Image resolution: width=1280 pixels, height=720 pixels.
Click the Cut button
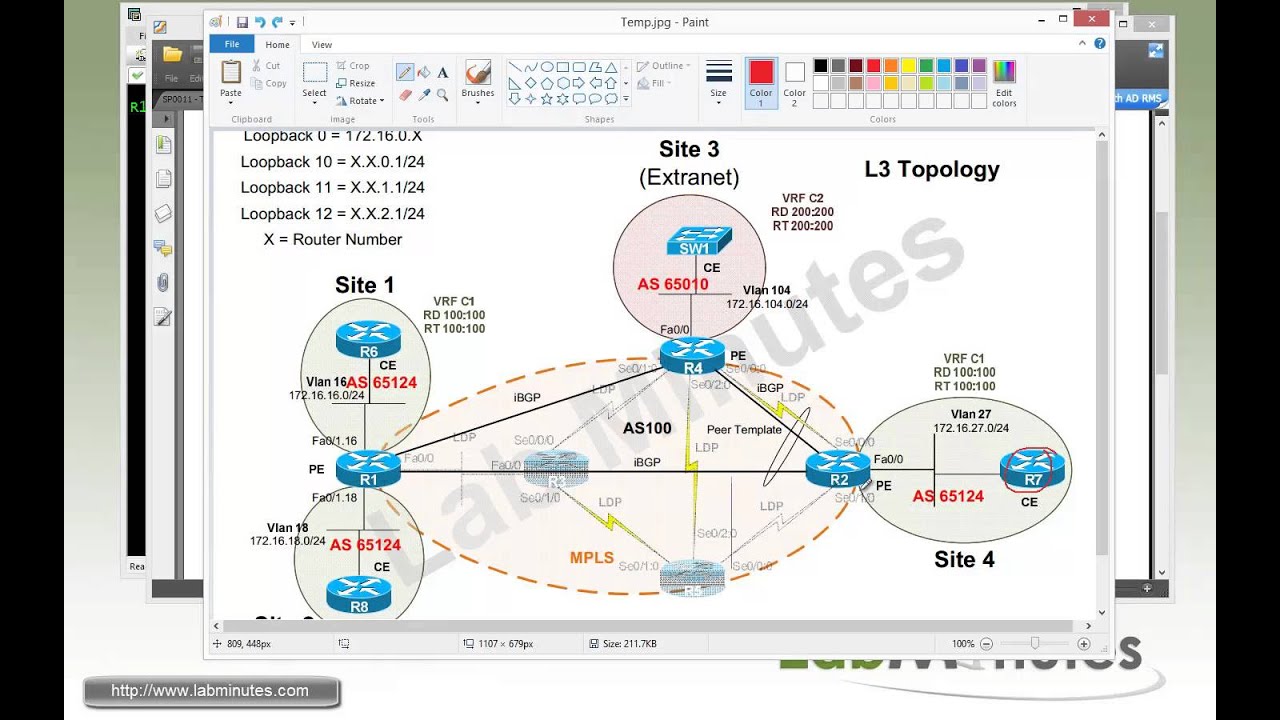coord(266,66)
